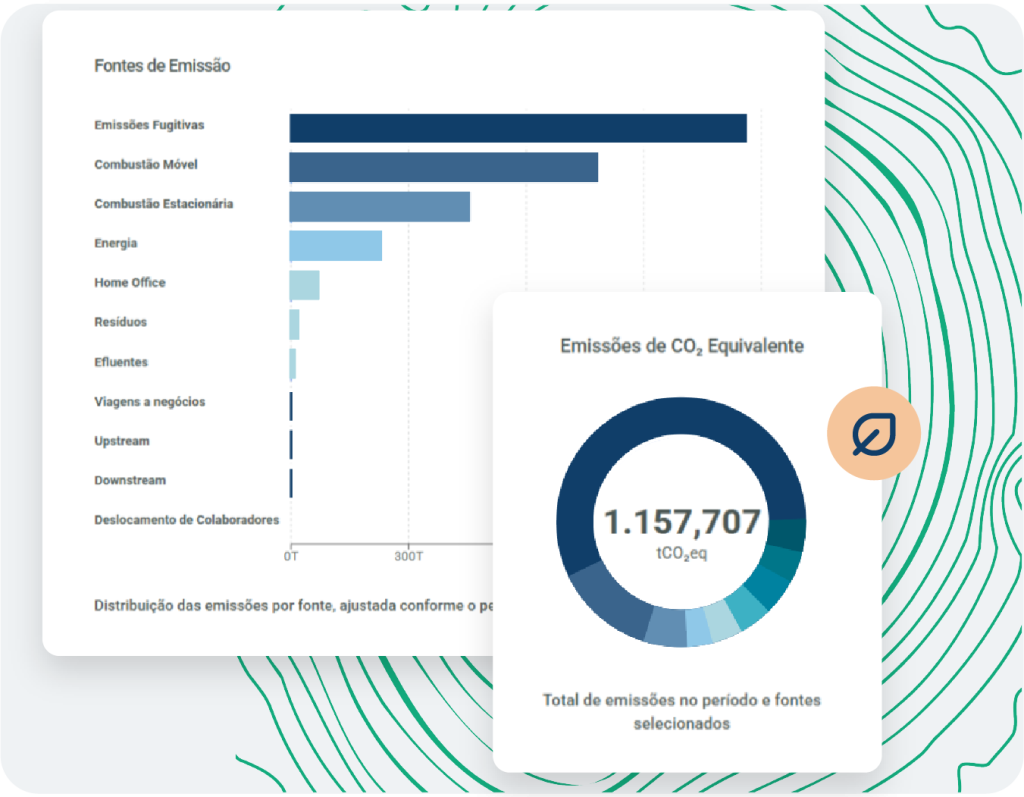Click the Efluentes bar
This screenshot has height=797, width=1024.
point(293,364)
